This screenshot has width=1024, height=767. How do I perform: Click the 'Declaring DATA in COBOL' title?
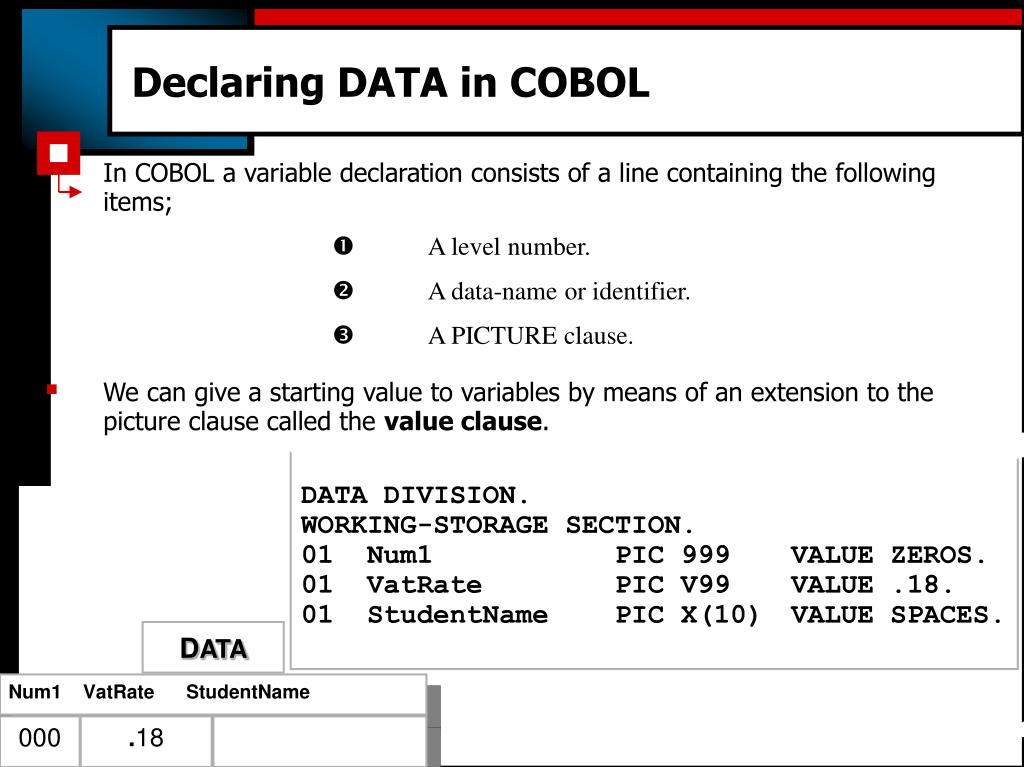pyautogui.click(x=391, y=83)
